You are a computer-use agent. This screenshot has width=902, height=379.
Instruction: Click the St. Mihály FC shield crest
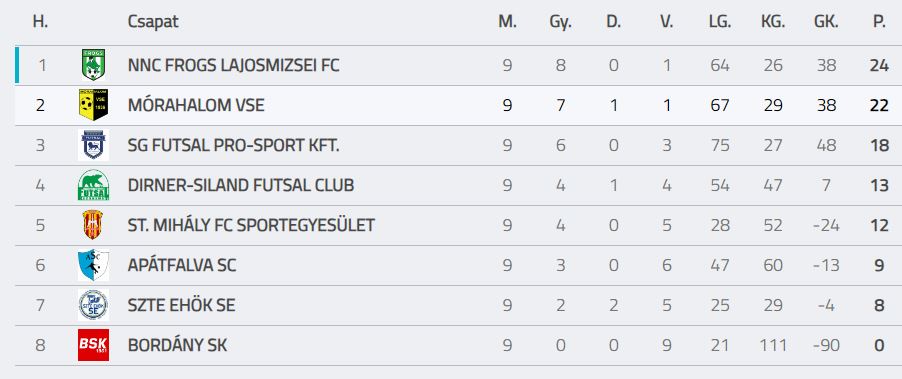tap(93, 225)
